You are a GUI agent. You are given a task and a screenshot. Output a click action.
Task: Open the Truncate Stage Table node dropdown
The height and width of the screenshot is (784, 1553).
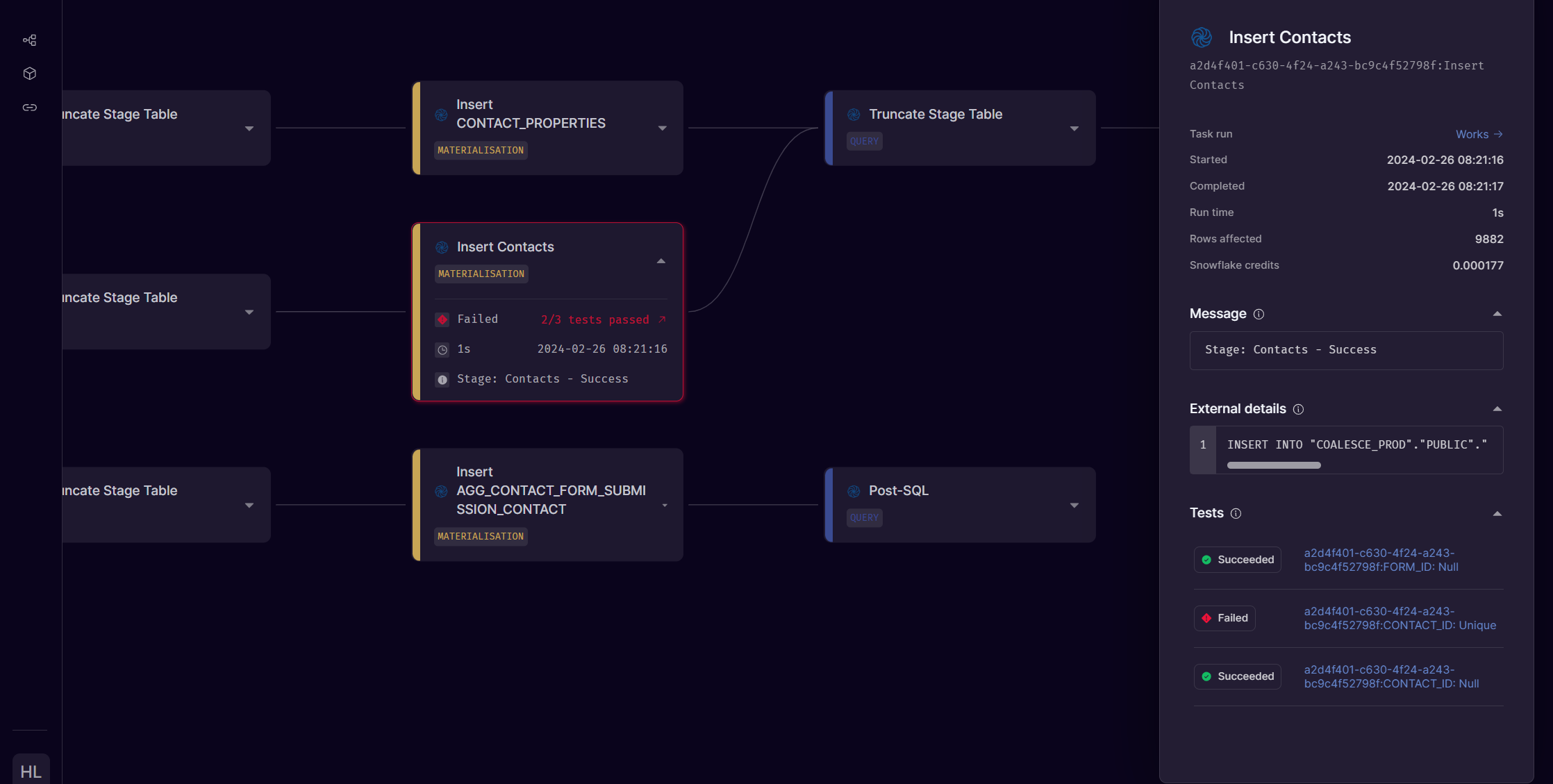1074,128
